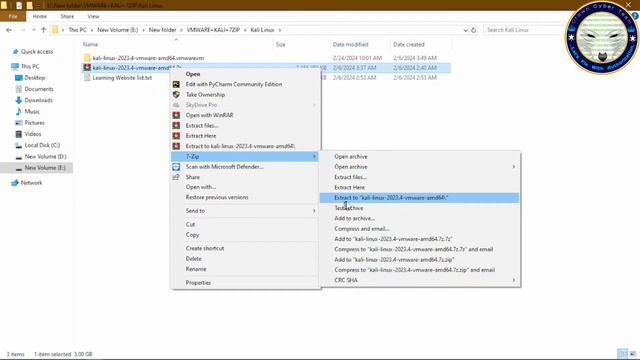
Task: Click the Downloads arrow icon in sidebar
Action: [x=19, y=100]
